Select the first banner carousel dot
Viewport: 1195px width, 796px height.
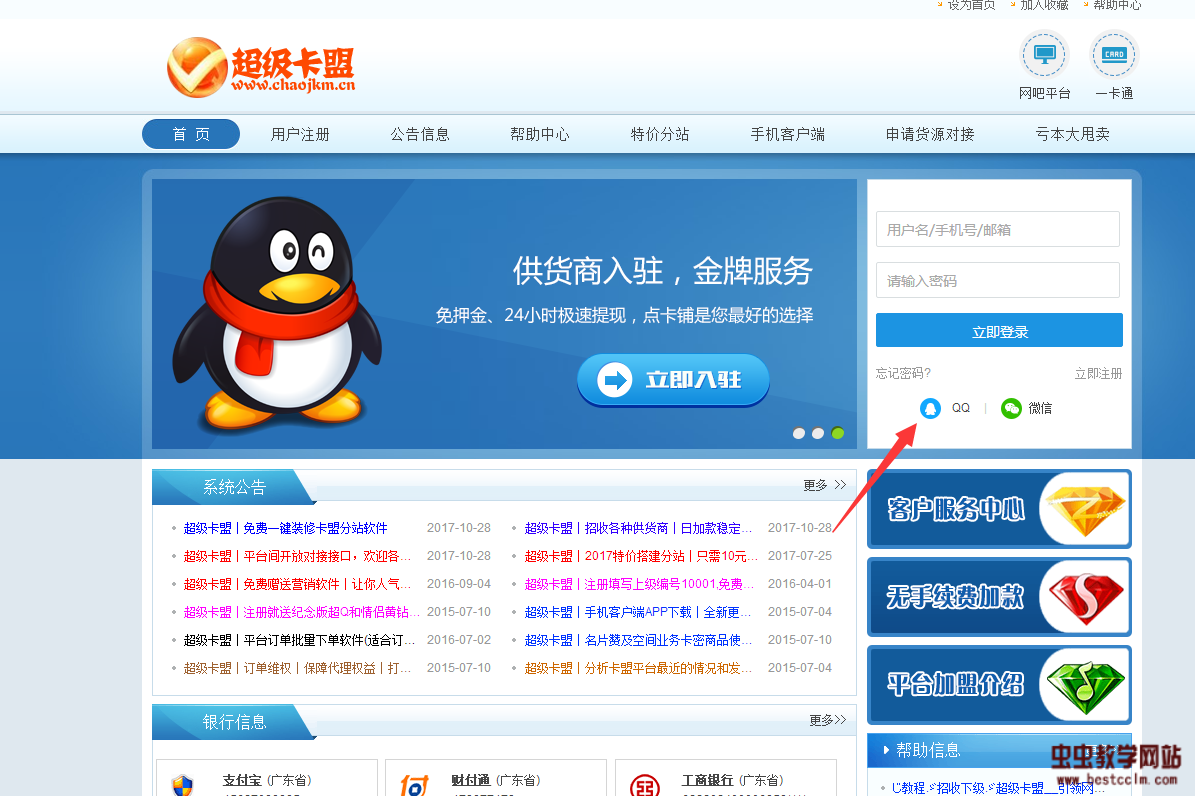point(799,433)
